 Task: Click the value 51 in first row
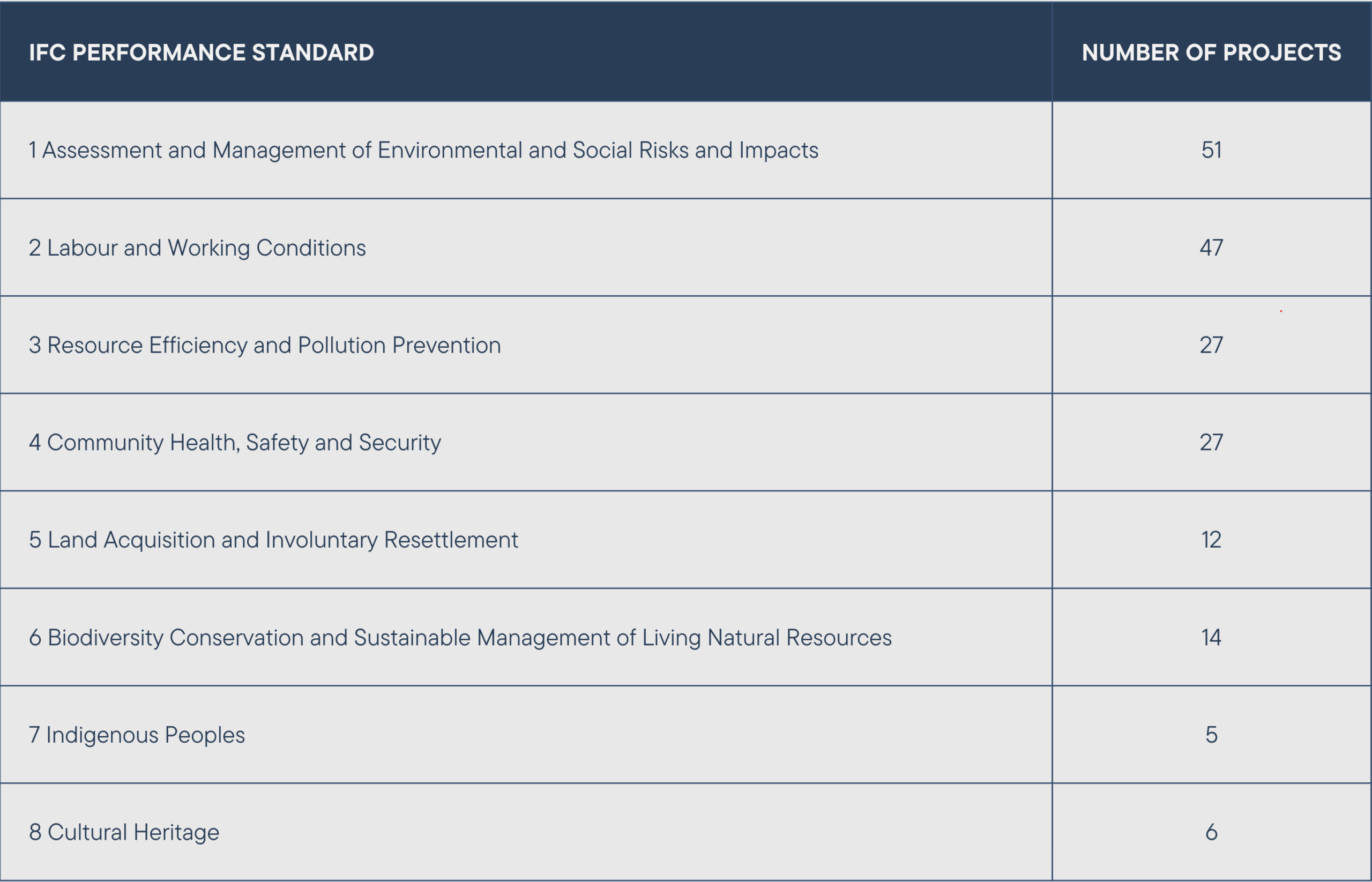coord(1211,150)
